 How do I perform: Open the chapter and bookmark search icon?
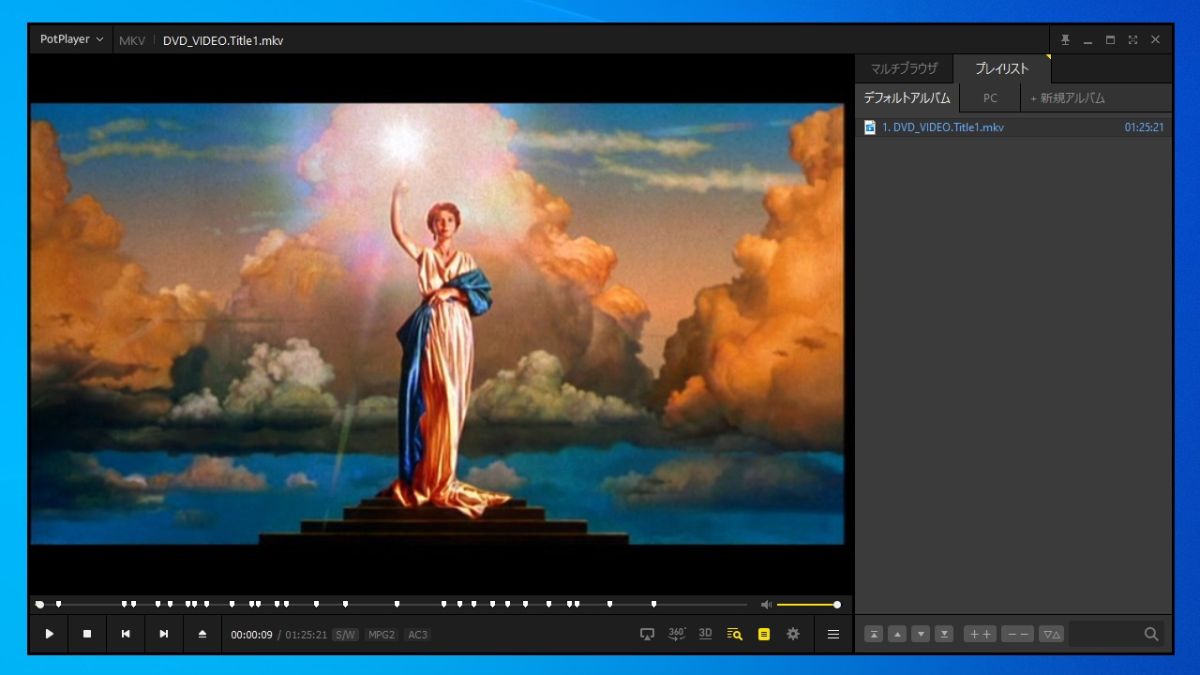[735, 634]
